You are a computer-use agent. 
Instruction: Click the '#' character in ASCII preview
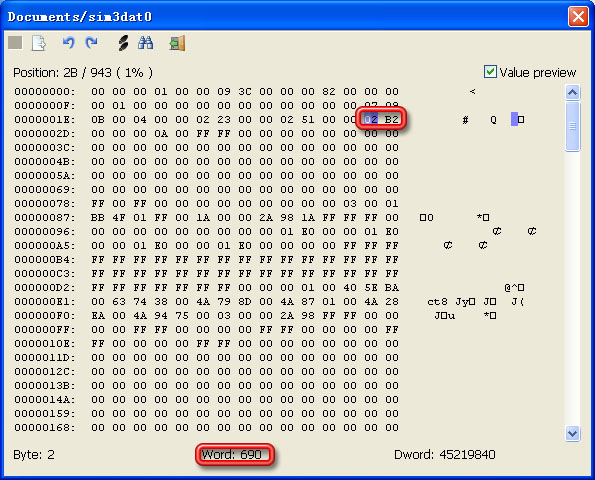(x=465, y=120)
